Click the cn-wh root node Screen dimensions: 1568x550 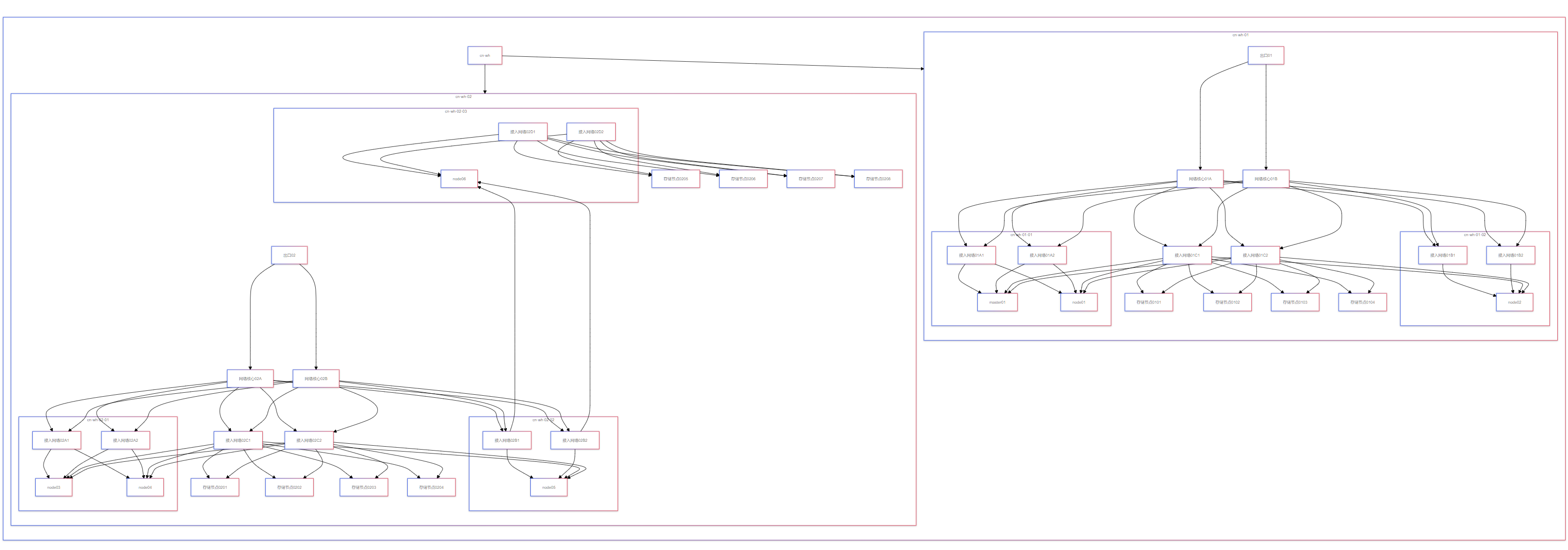[485, 55]
